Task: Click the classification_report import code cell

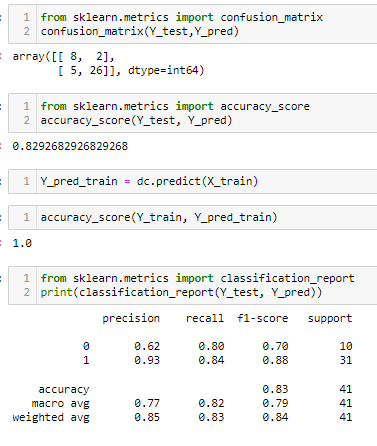Action: [193, 285]
